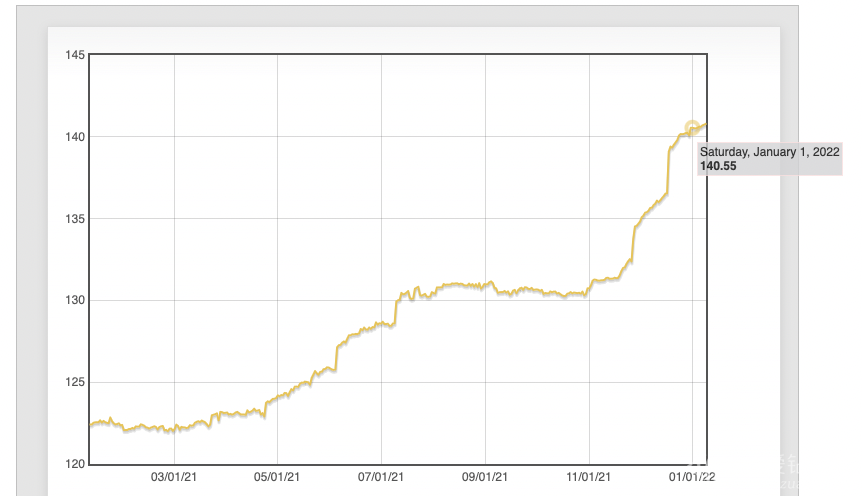Click the 140.55 value in the tooltip

(x=718, y=166)
